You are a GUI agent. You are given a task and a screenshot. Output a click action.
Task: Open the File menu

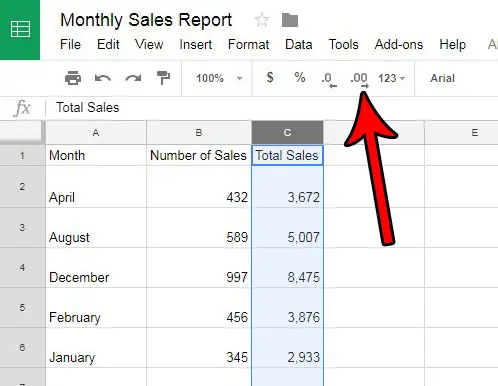pyautogui.click(x=70, y=44)
